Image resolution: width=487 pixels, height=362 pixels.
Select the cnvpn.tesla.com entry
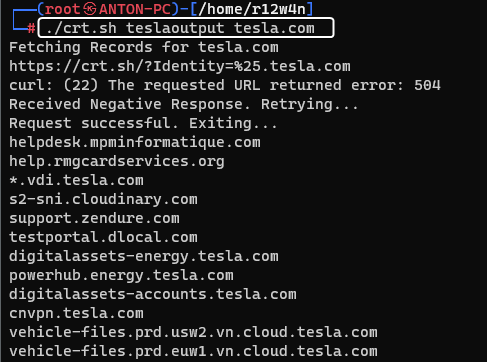pos(76,314)
